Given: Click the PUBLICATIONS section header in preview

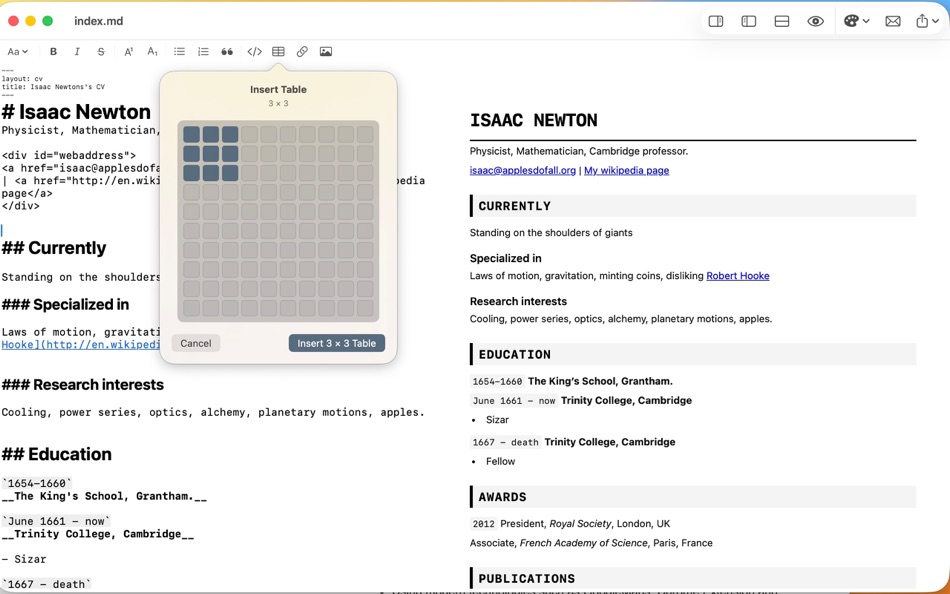Looking at the screenshot, I should (693, 578).
